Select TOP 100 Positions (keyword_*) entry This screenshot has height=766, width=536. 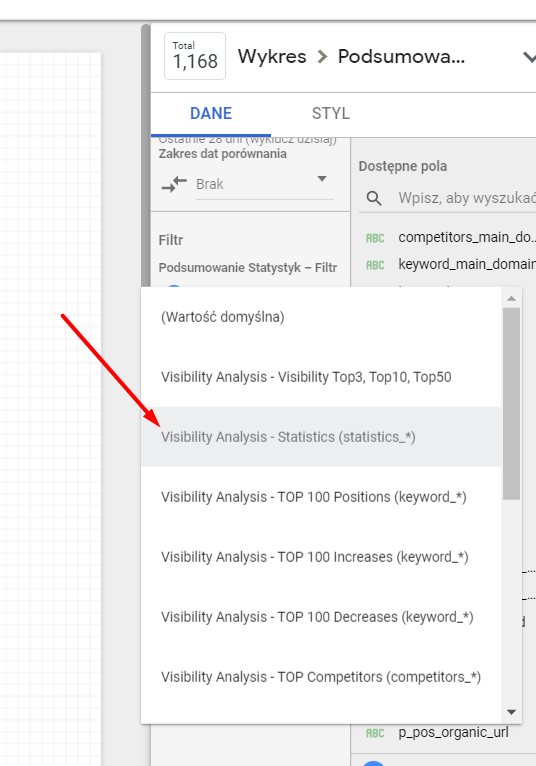tap(321, 497)
